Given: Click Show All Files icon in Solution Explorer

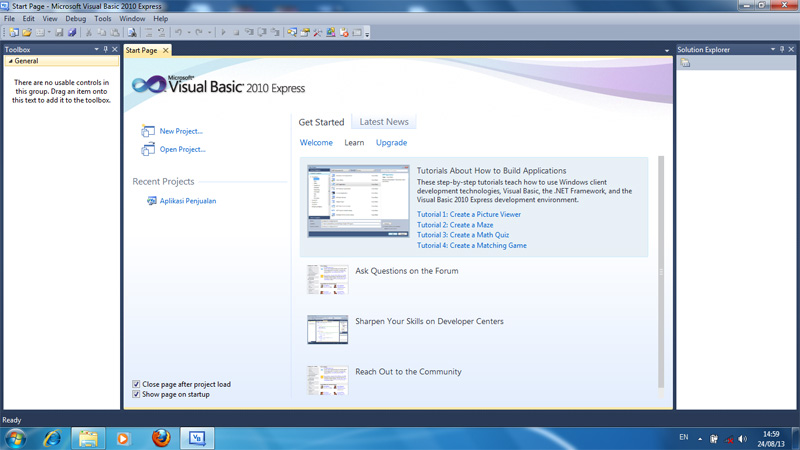Looking at the screenshot, I should 685,63.
